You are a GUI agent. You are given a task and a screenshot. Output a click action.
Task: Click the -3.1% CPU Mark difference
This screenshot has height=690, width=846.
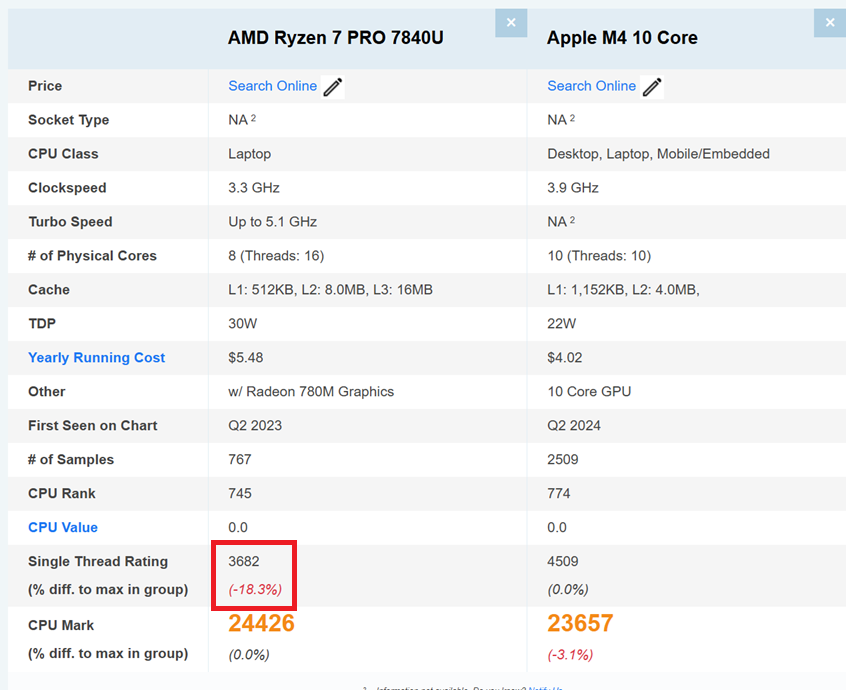click(x=570, y=655)
